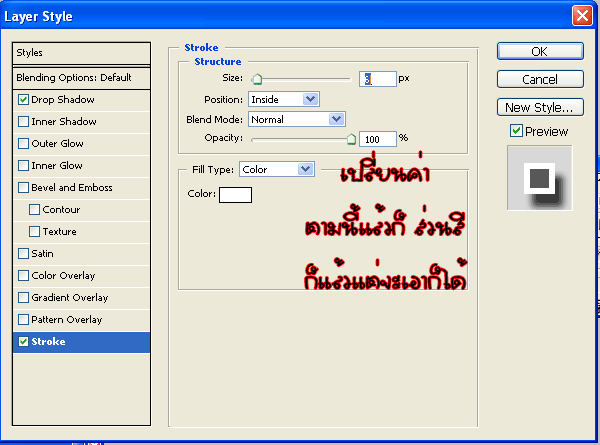600x445 pixels.
Task: Click the Opacity slider track
Action: pos(301,139)
